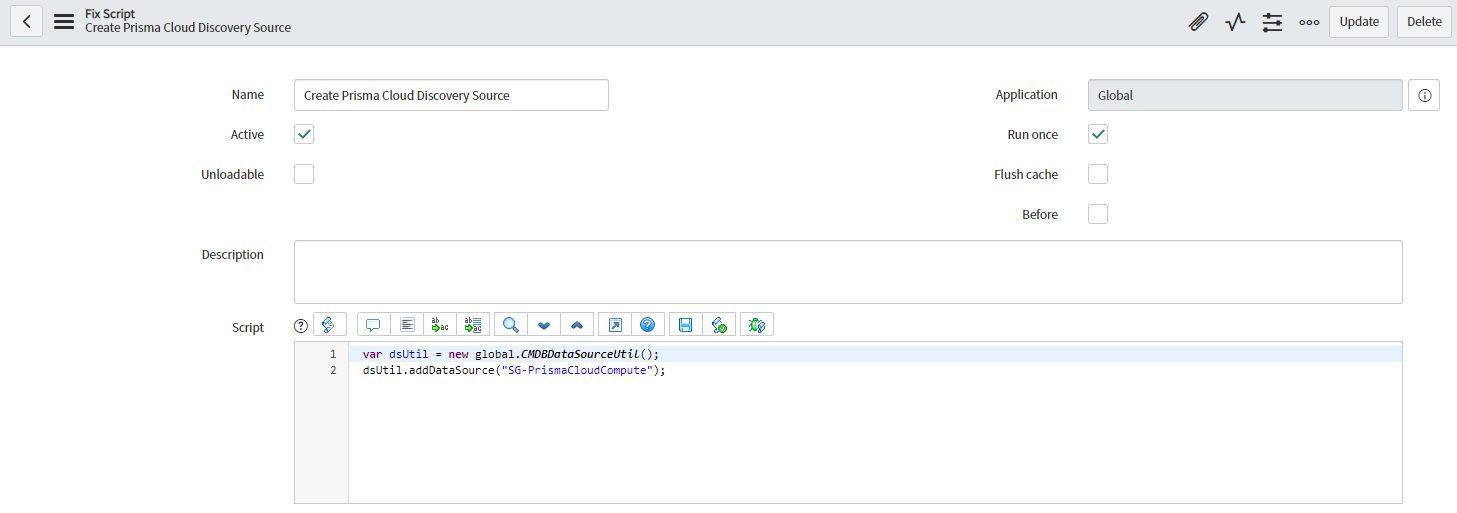
Task: Open the Replace All tool
Action: (x=473, y=324)
